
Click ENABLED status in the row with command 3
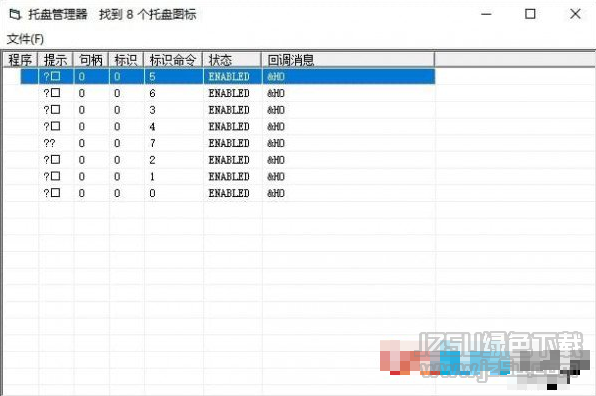(x=229, y=110)
